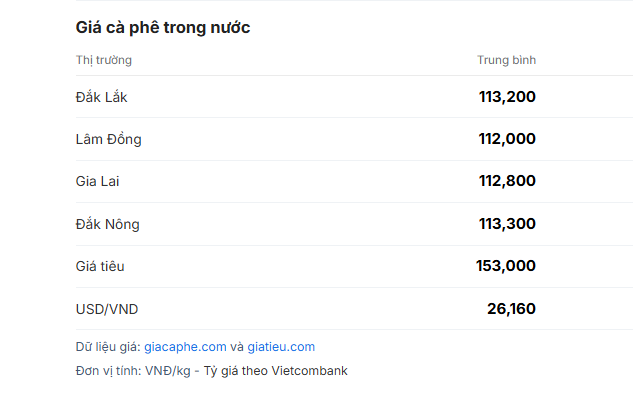
Task: Select the Đắk Nông market name
Action: click(x=107, y=224)
